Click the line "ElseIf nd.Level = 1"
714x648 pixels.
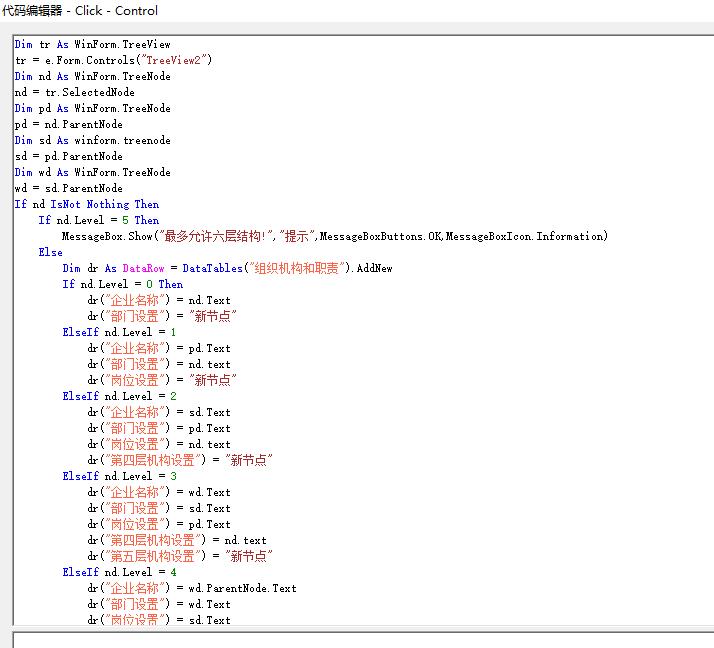pyautogui.click(x=119, y=332)
